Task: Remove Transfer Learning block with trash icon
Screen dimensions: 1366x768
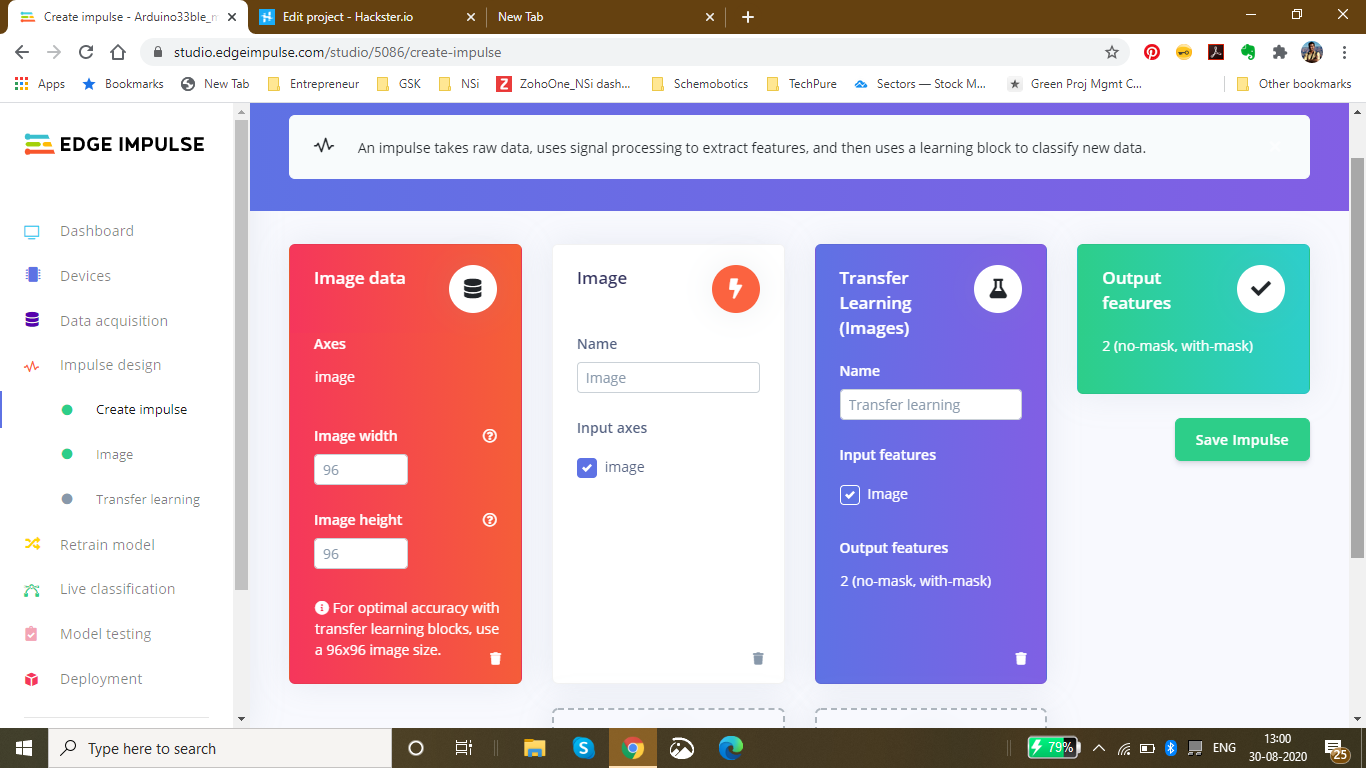Action: pyautogui.click(x=1020, y=658)
